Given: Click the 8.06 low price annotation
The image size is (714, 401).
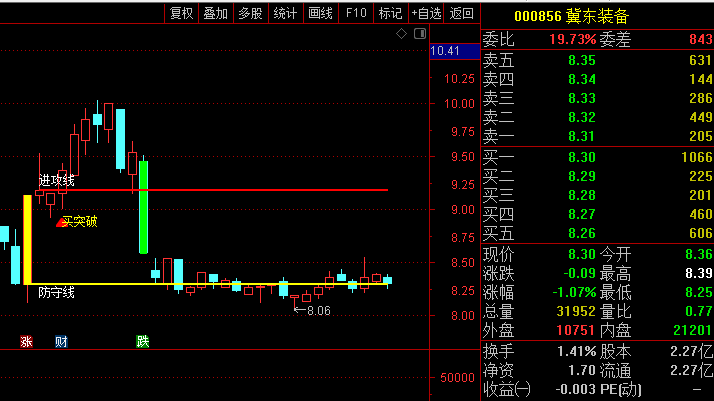Looking at the screenshot, I should tap(312, 311).
